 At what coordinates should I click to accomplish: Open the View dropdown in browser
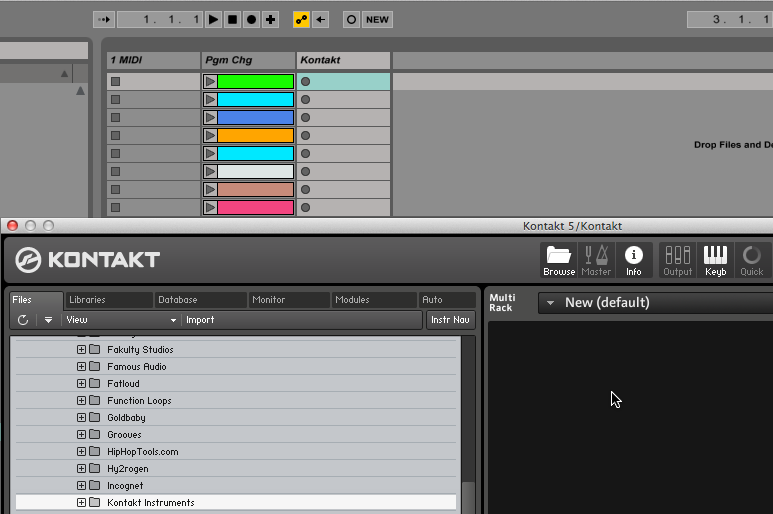pos(121,320)
